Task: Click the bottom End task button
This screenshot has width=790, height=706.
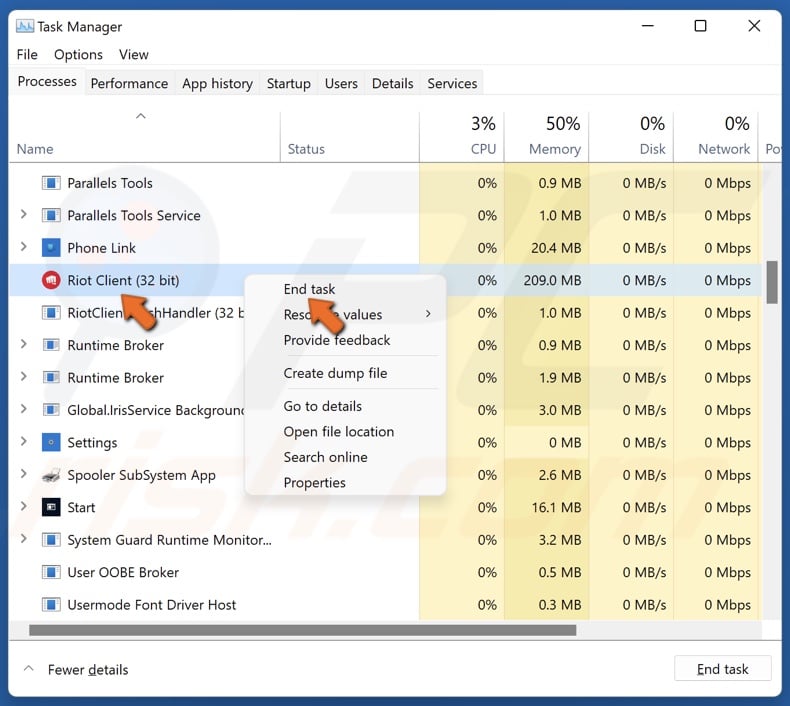Action: (722, 669)
